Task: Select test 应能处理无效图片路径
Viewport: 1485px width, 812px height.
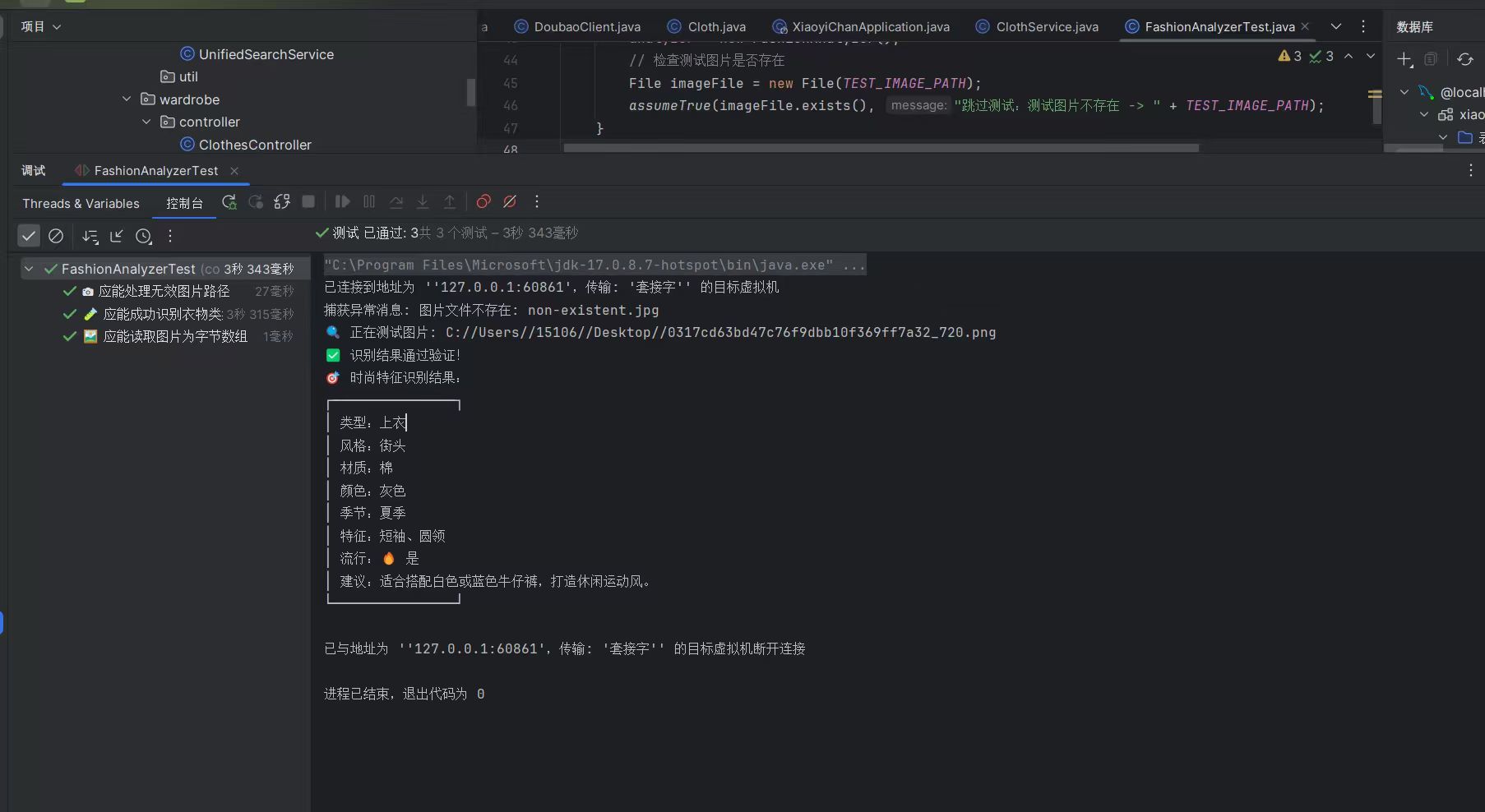Action: [164, 291]
